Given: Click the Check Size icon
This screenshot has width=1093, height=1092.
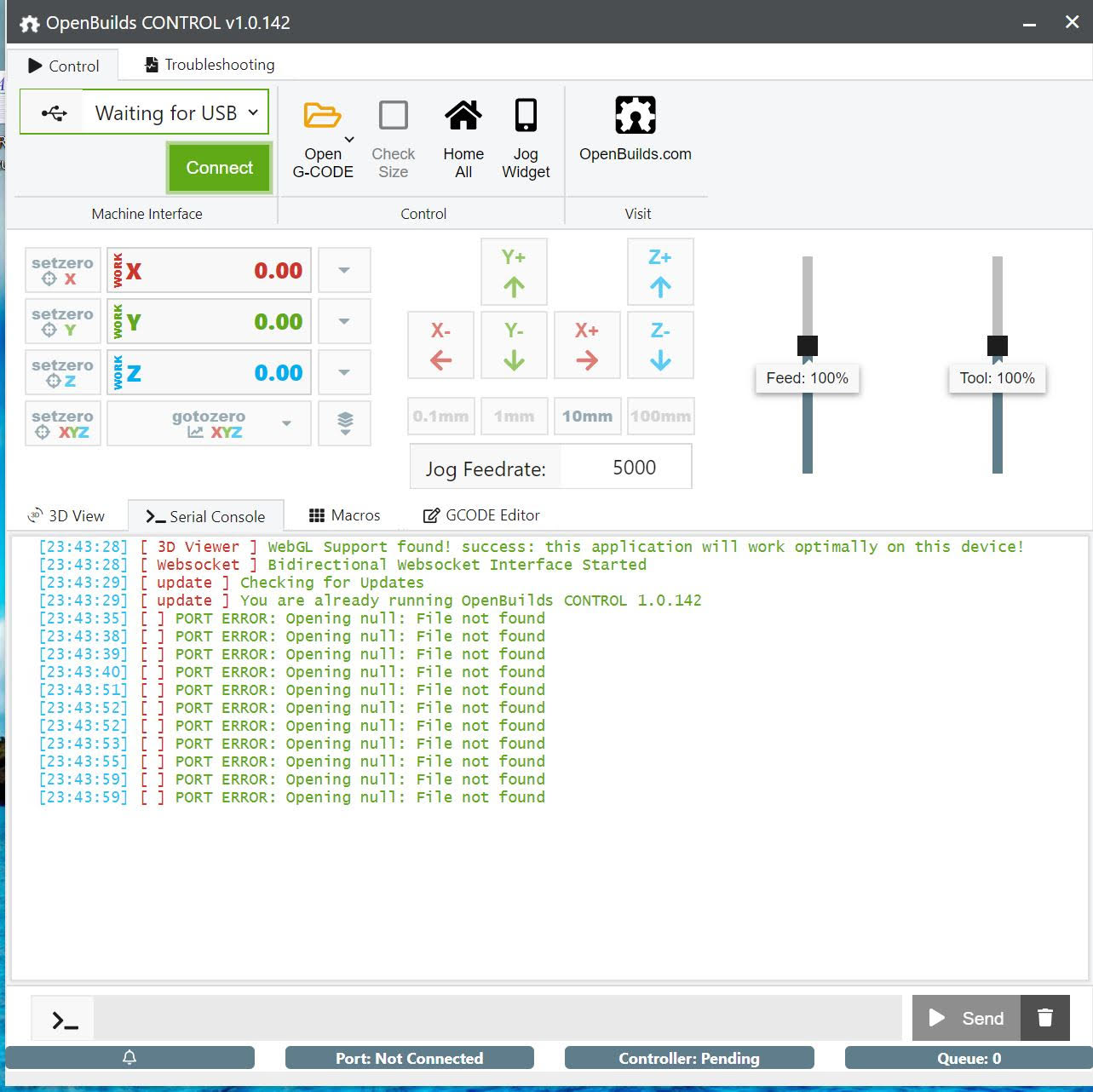Looking at the screenshot, I should click(x=393, y=115).
